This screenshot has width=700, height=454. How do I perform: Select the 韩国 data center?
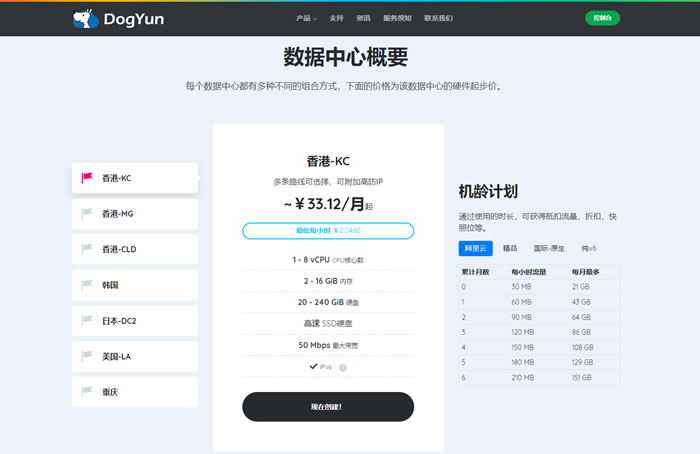(x=134, y=285)
